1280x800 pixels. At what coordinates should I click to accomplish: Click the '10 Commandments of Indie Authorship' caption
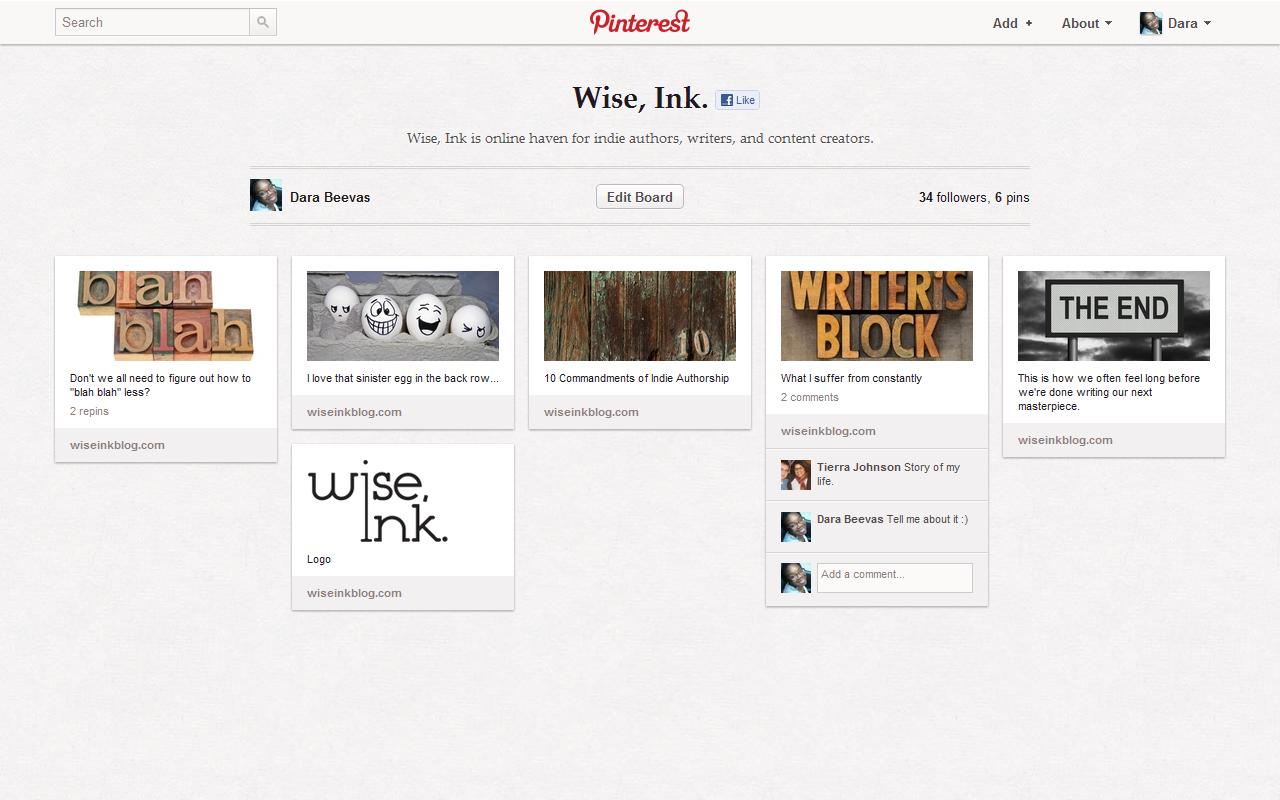tap(636, 378)
